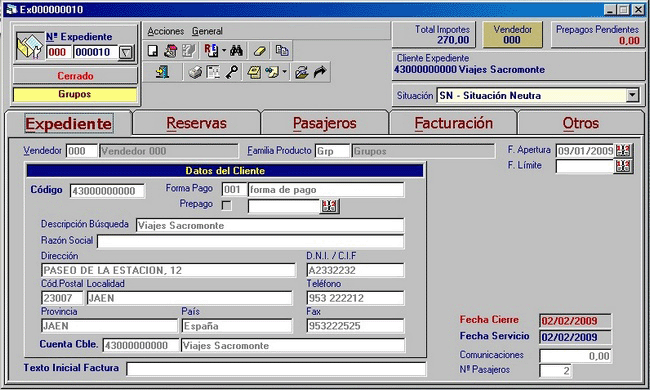This screenshot has height=390, width=650.
Task: Open the arrow beside the RE icon
Action: pos(224,51)
